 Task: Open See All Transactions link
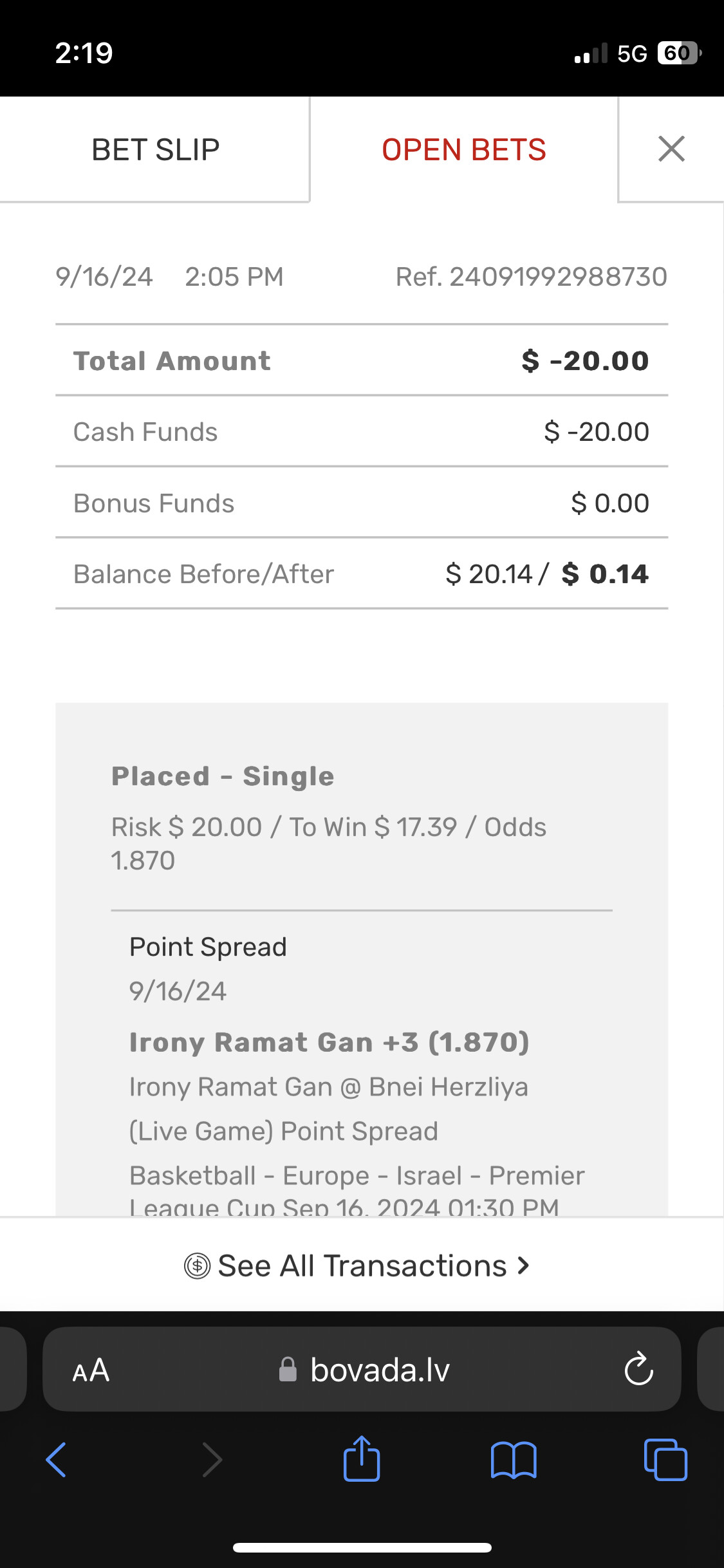(x=362, y=1265)
